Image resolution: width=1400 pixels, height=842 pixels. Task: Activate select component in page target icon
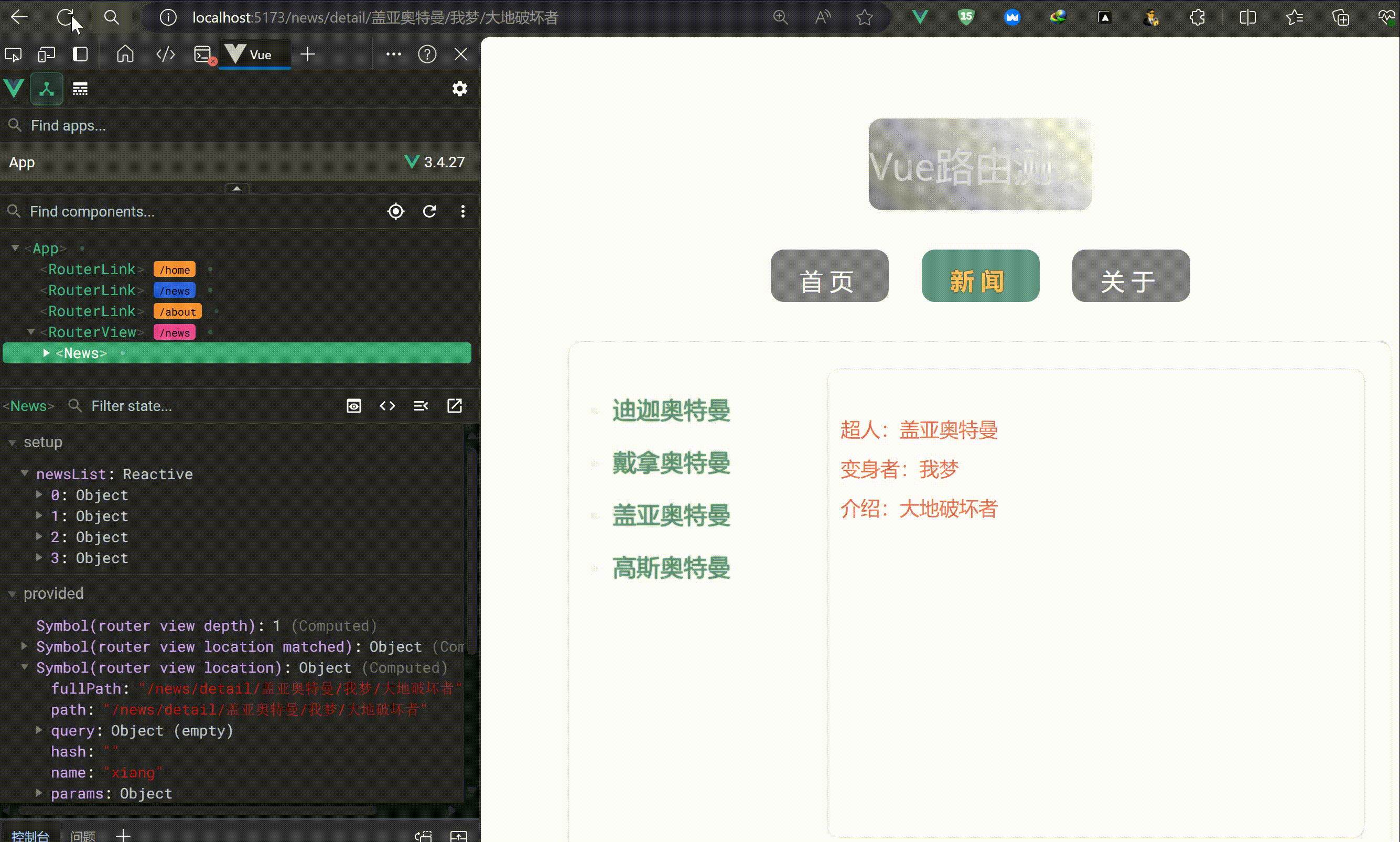396,212
